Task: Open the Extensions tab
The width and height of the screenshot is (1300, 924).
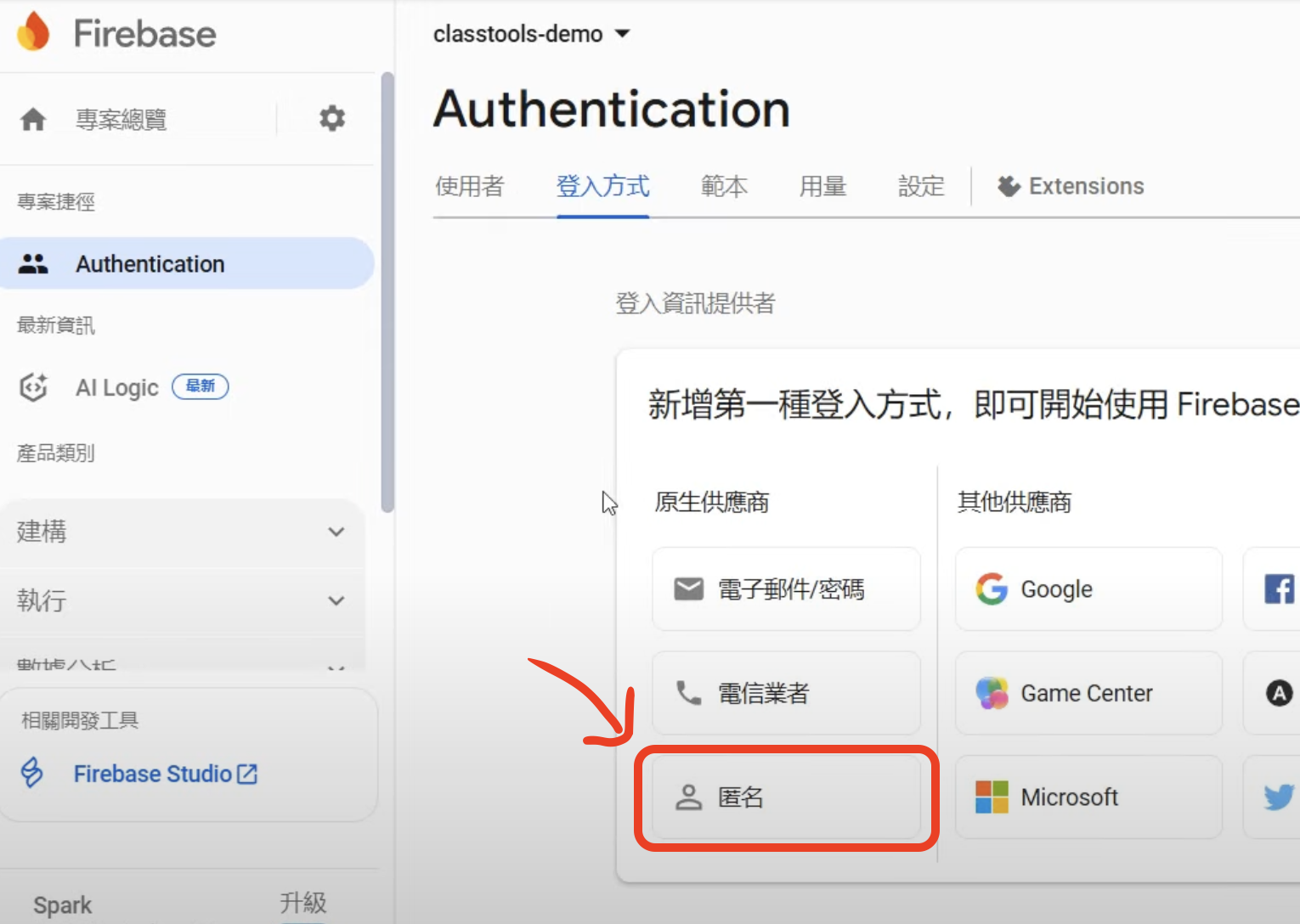Action: pyautogui.click(x=1071, y=186)
